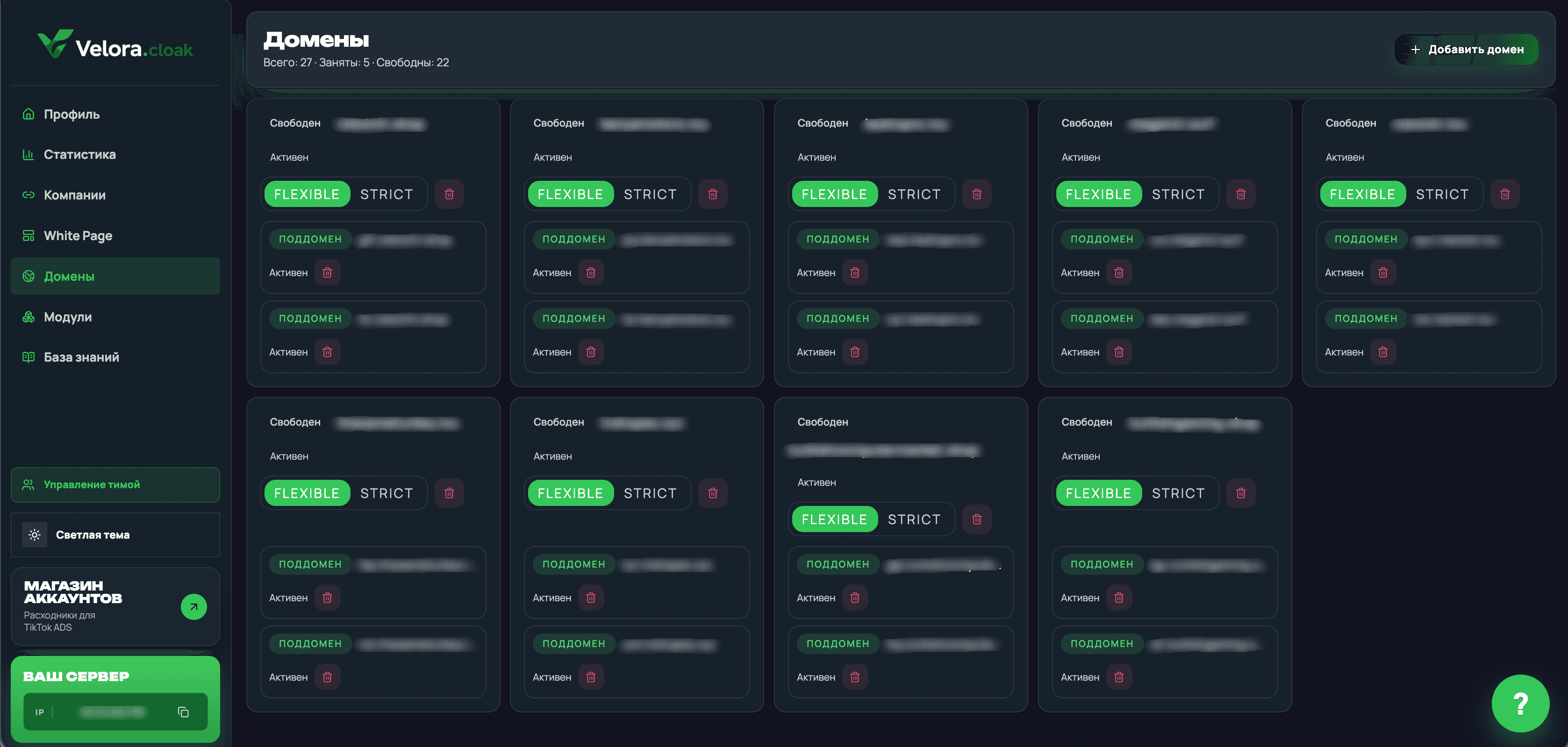Click the domains count line Всего: 27

point(356,62)
